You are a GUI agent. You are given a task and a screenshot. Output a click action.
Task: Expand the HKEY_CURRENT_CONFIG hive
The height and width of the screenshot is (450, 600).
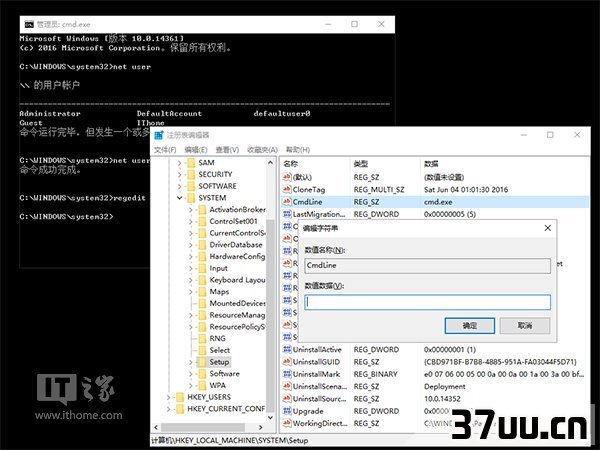tap(168, 409)
